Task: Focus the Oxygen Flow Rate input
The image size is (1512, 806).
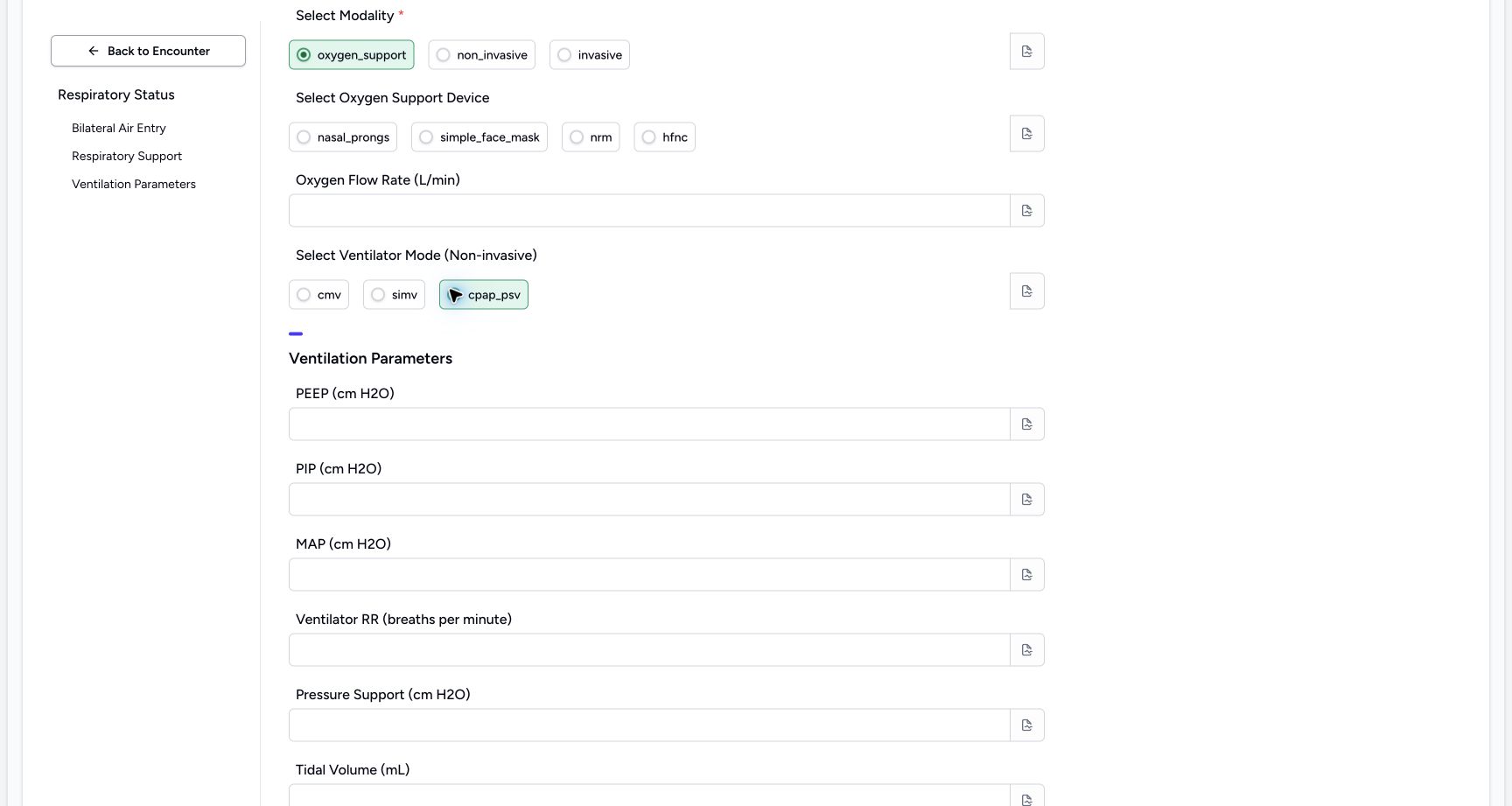Action: (649, 211)
